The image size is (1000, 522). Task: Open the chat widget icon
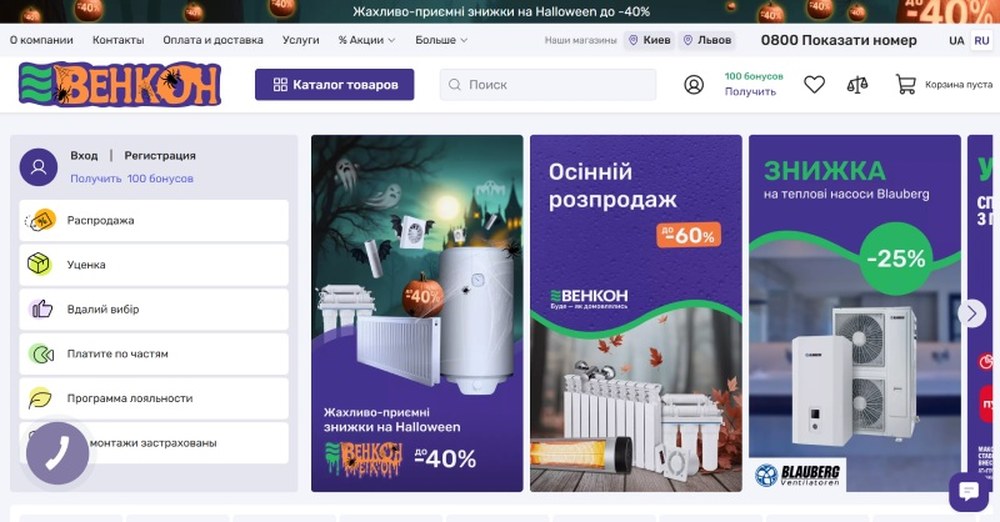click(969, 492)
